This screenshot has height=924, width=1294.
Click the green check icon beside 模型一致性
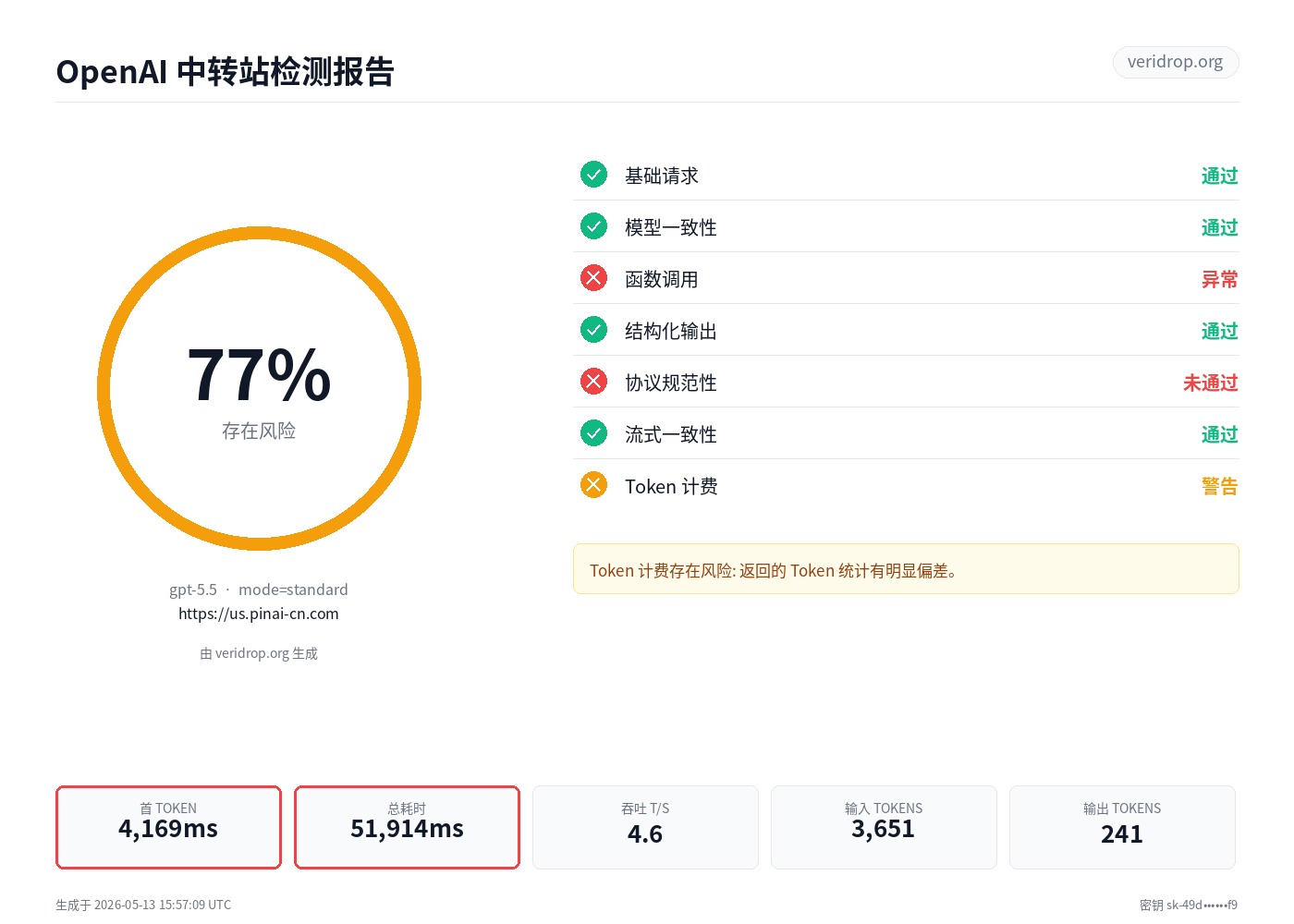tap(593, 226)
